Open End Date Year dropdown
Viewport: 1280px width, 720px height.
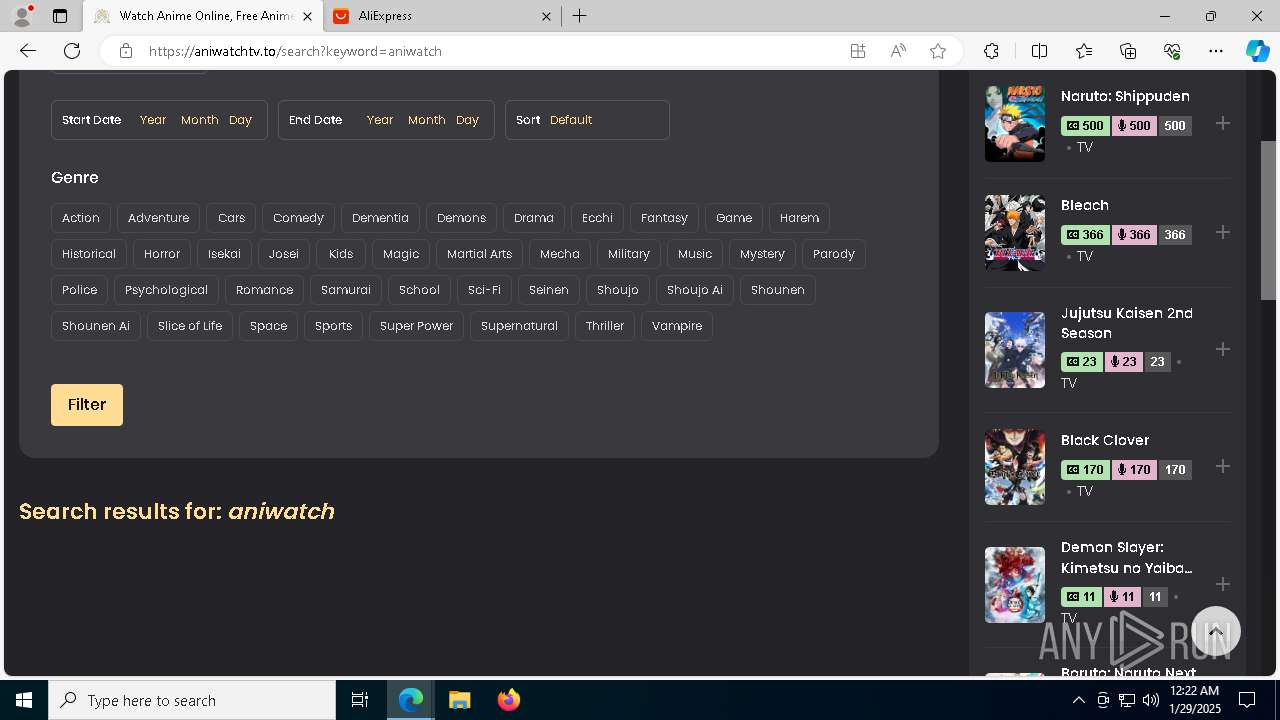click(380, 120)
